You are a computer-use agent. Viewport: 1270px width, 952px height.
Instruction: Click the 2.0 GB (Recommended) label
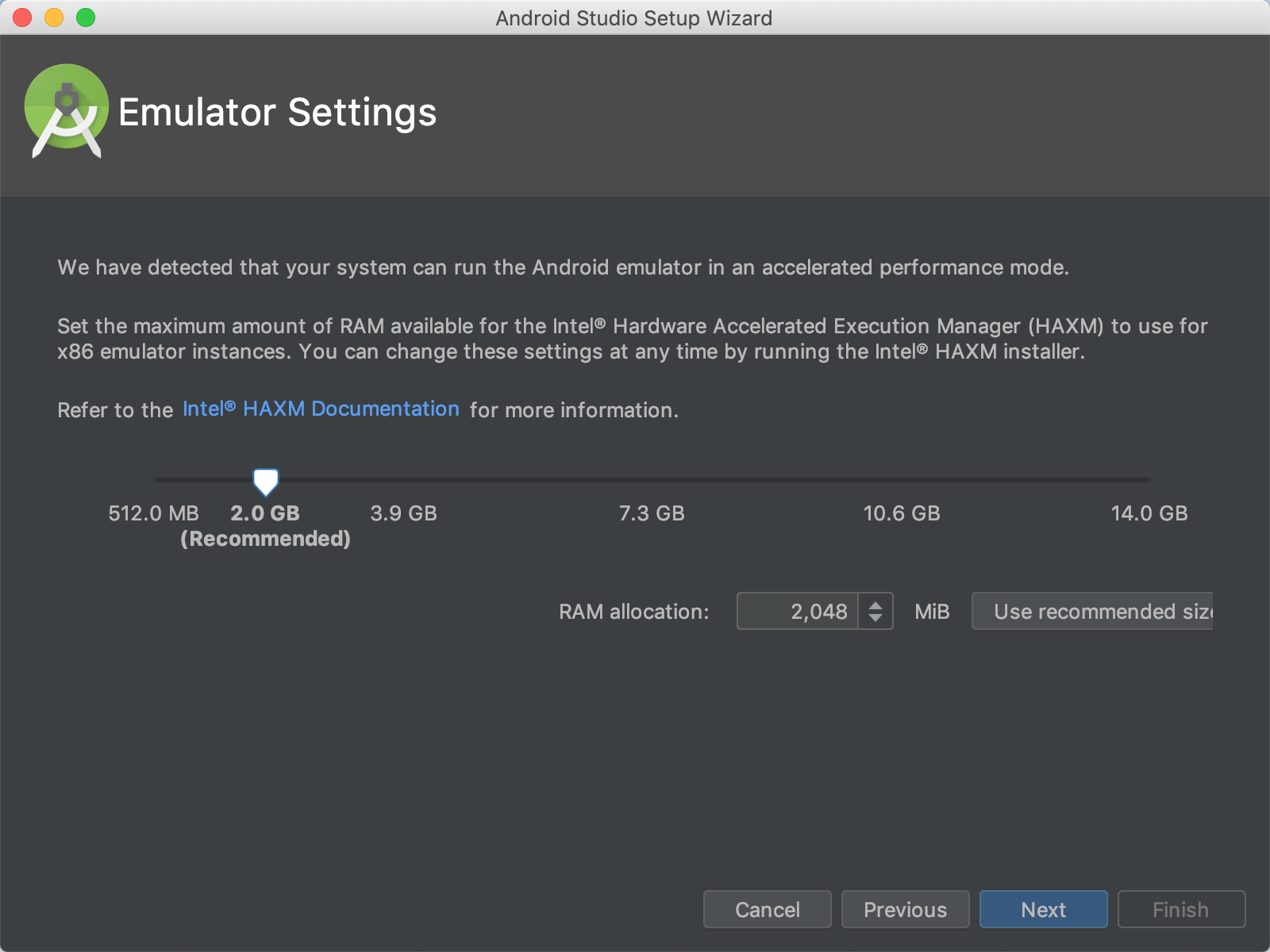click(x=265, y=526)
